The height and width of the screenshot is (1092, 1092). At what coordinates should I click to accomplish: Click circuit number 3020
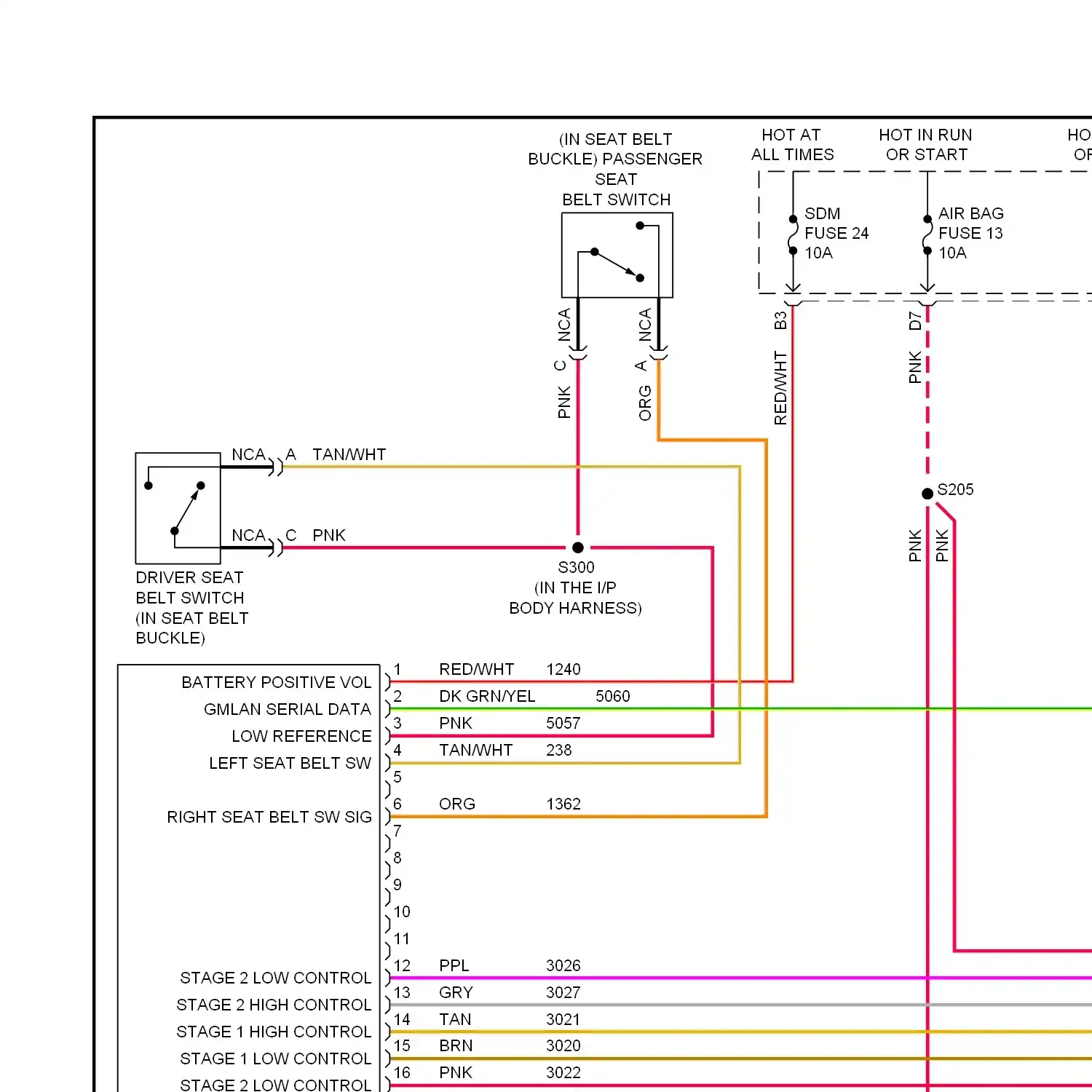click(x=563, y=1046)
